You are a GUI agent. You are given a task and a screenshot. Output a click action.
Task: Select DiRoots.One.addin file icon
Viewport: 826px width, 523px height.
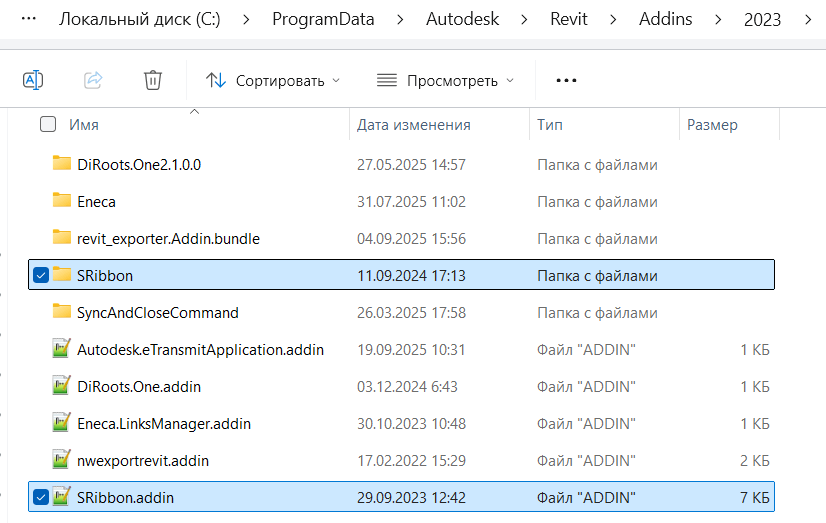click(62, 385)
